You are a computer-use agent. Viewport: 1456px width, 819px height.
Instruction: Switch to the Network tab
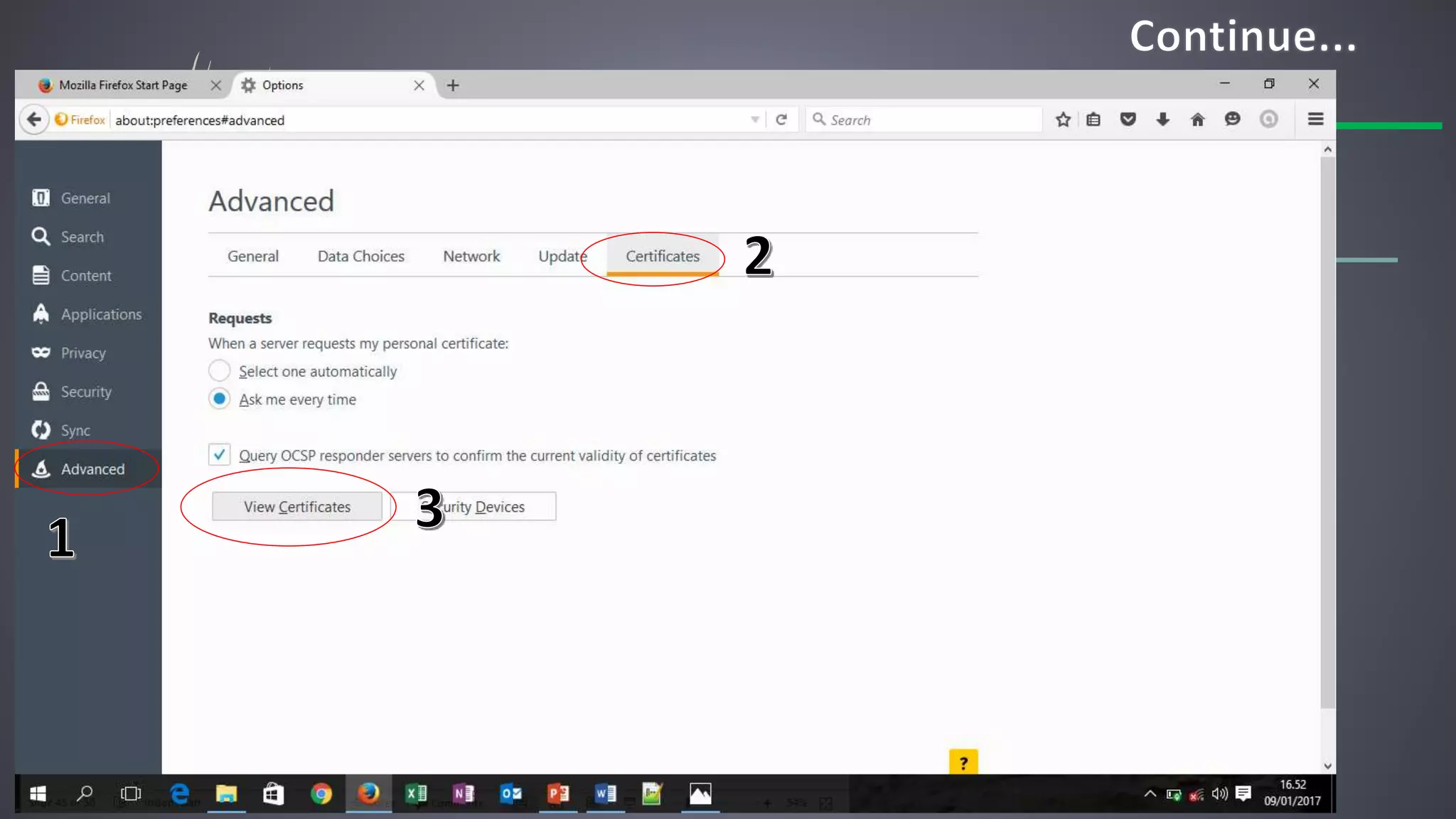pyautogui.click(x=471, y=256)
